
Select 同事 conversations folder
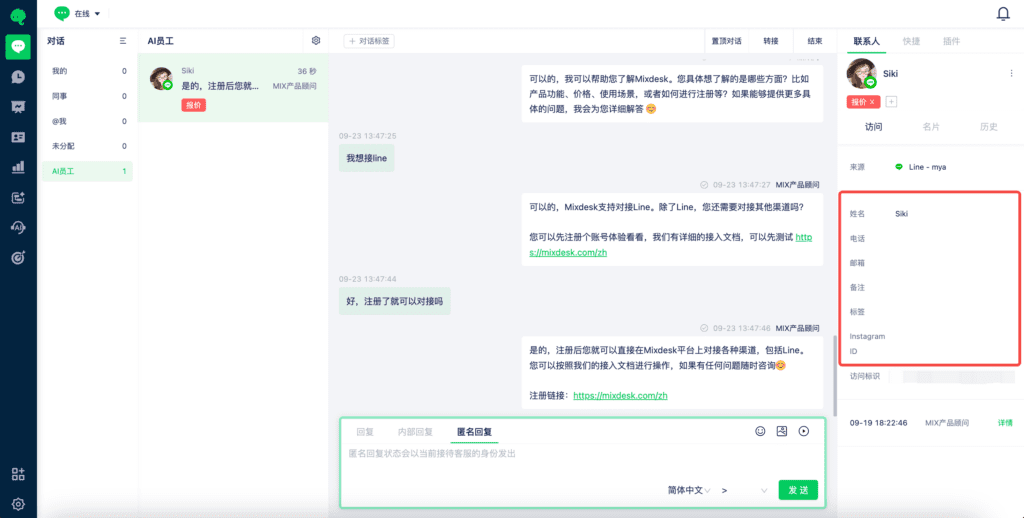coord(88,96)
